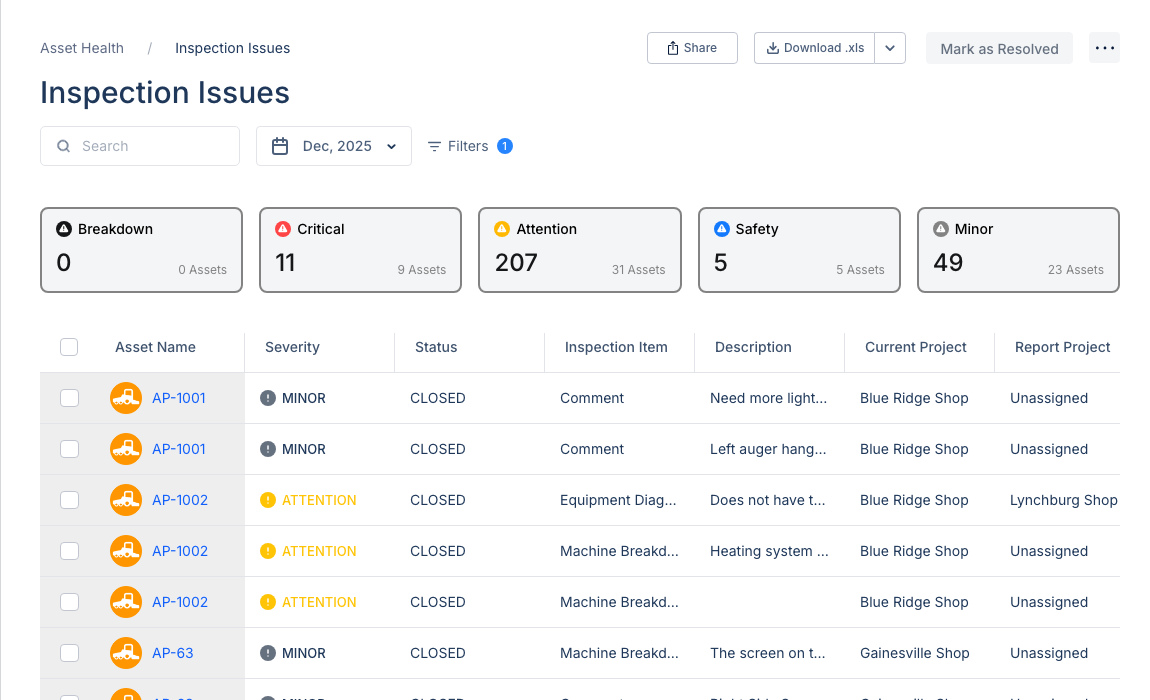
Task: Click the Minor gray warning icon
Action: pyautogui.click(x=940, y=229)
